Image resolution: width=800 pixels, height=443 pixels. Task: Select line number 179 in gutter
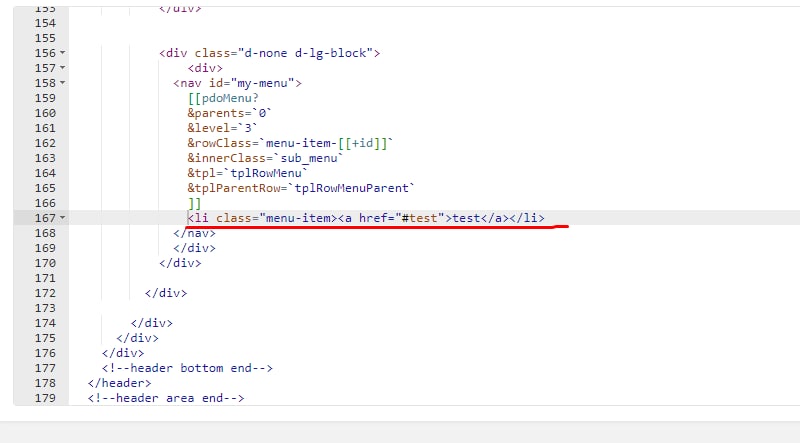[45, 398]
